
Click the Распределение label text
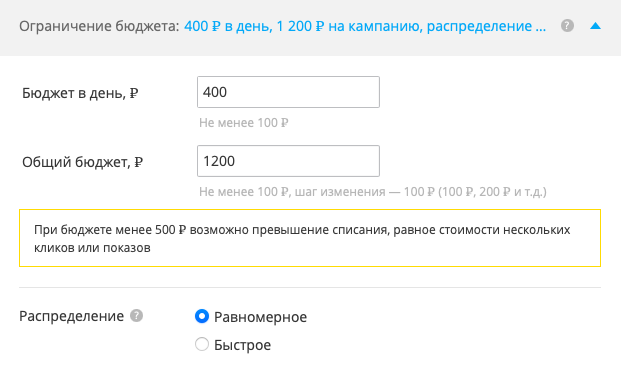pyautogui.click(x=71, y=316)
